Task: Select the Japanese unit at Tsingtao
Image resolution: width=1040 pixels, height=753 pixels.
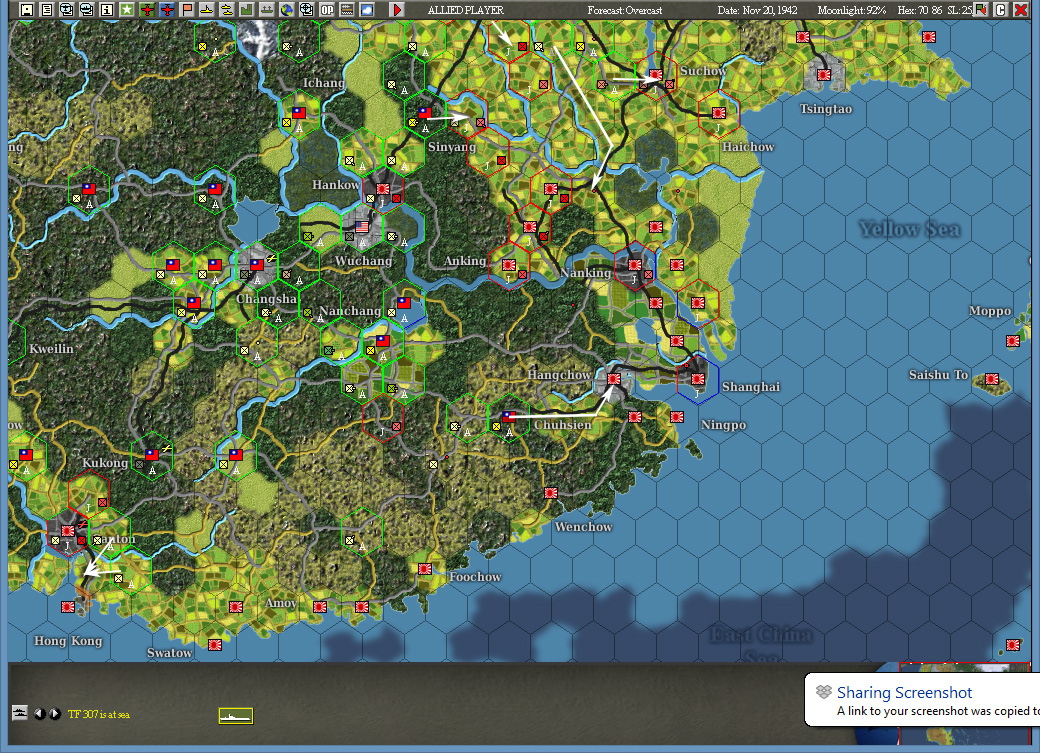Action: coord(824,75)
